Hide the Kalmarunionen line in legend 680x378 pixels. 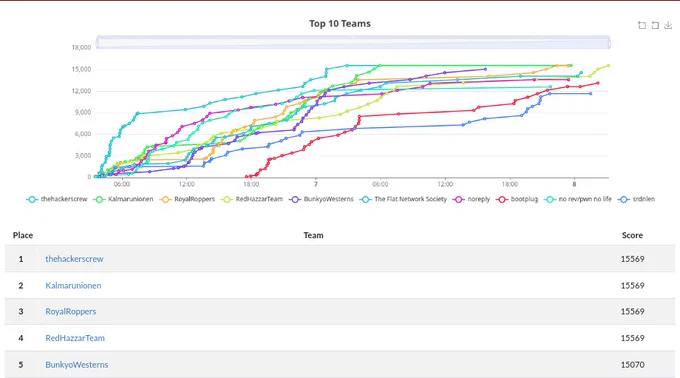[x=124, y=199]
